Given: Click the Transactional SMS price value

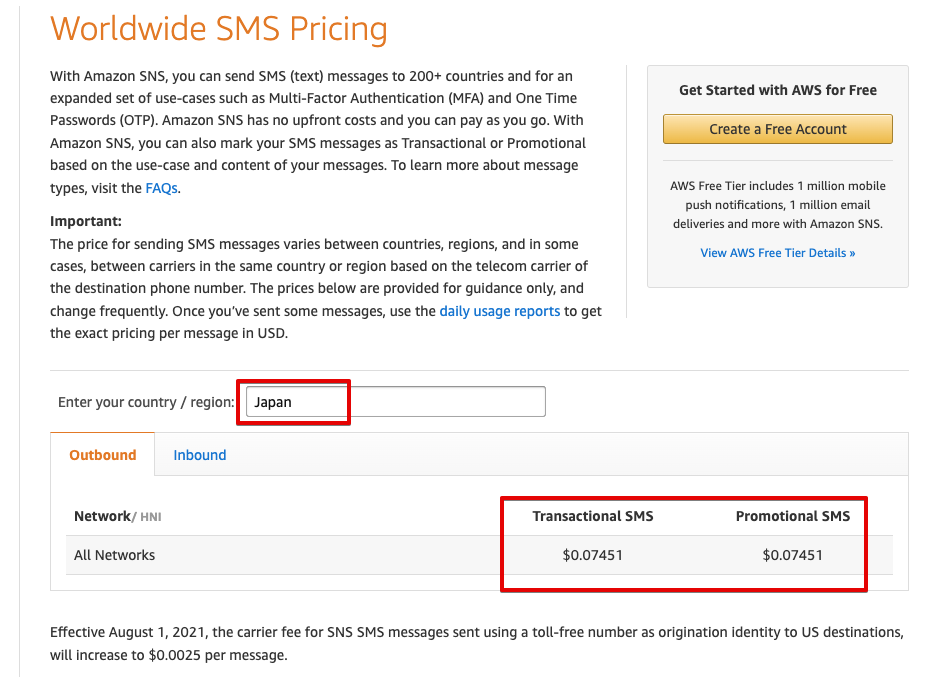Looking at the screenshot, I should pyautogui.click(x=593, y=555).
